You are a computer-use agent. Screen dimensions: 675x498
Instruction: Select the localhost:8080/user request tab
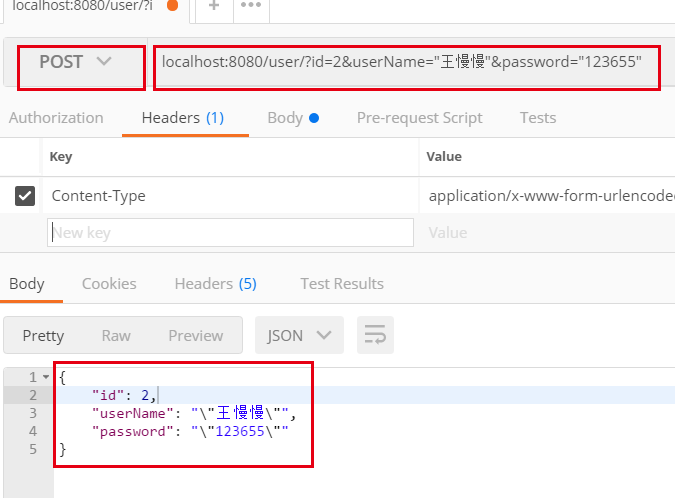95,6
